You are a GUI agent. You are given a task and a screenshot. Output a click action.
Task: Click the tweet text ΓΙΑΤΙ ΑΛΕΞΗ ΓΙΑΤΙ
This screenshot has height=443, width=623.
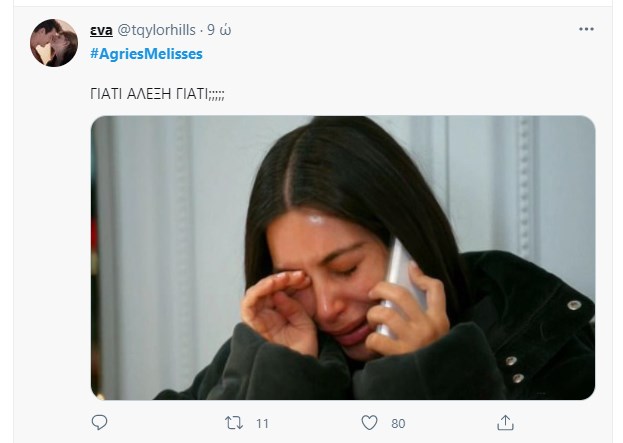coord(158,93)
